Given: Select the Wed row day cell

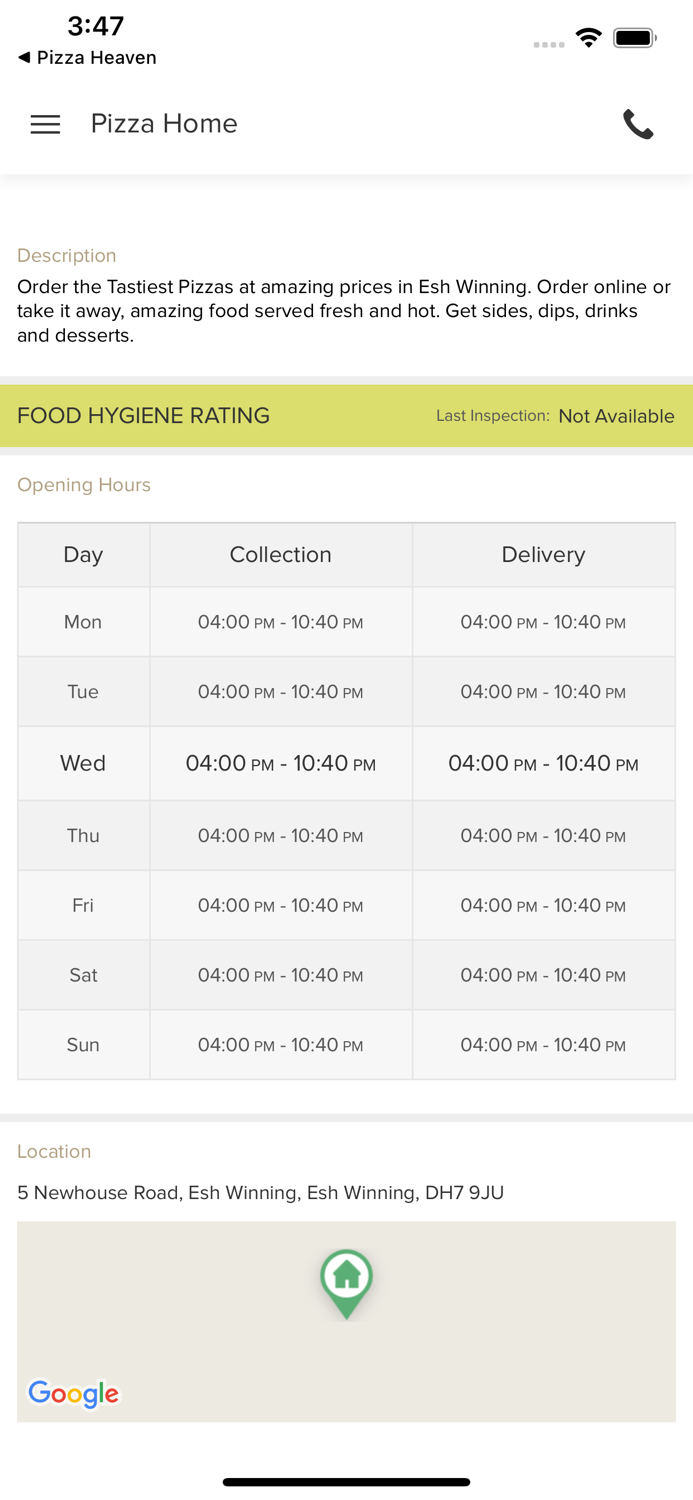Looking at the screenshot, I should tap(83, 763).
